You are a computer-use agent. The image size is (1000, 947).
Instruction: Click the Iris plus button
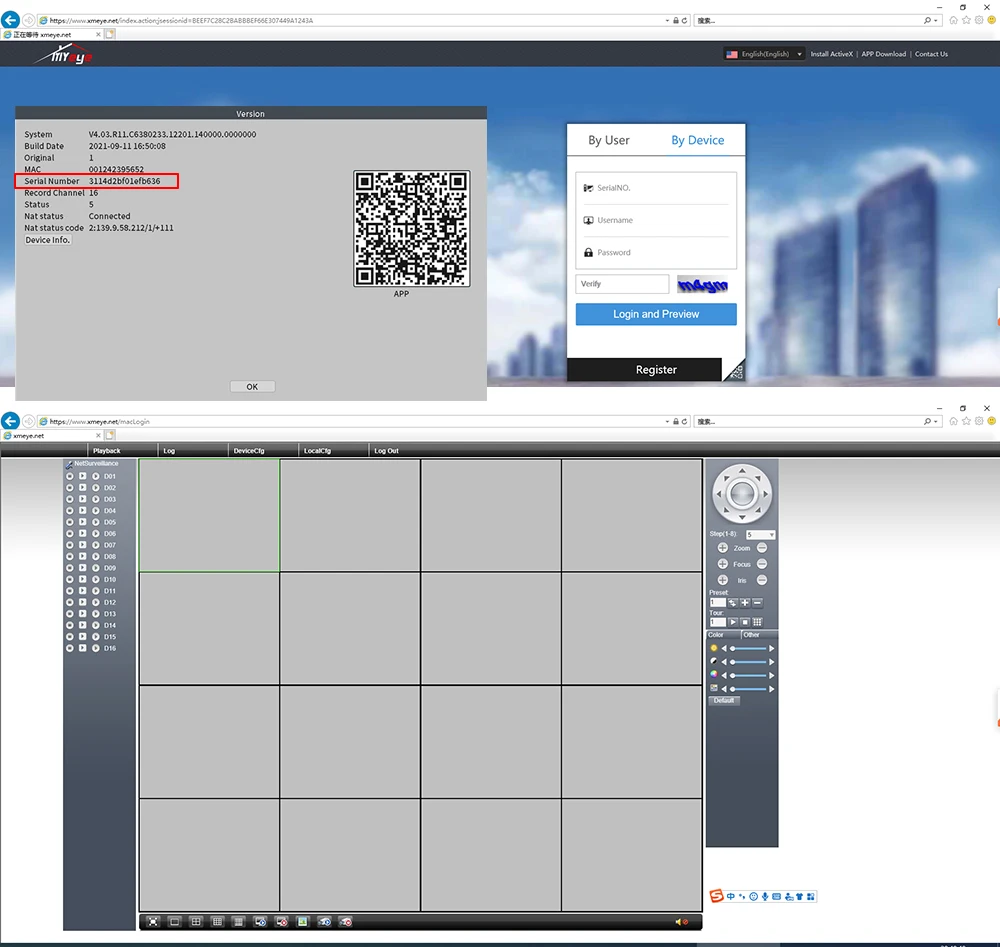pos(723,580)
